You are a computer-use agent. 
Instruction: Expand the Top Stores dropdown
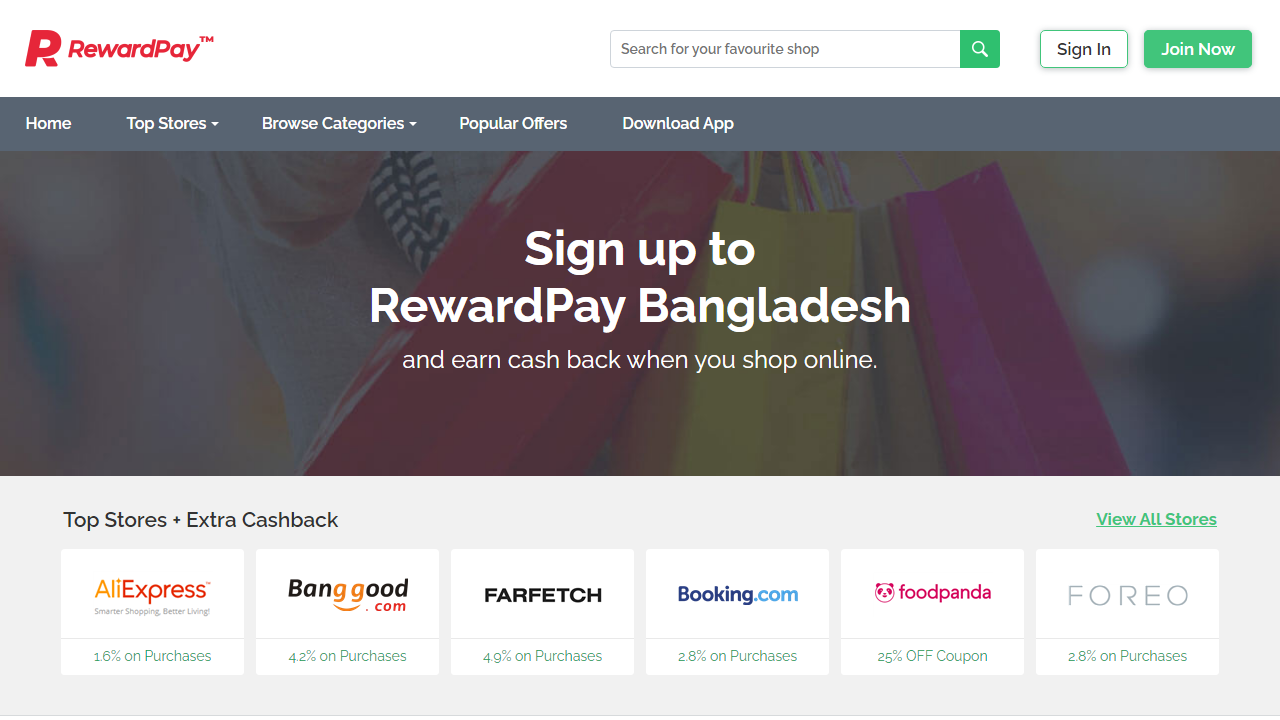click(167, 123)
